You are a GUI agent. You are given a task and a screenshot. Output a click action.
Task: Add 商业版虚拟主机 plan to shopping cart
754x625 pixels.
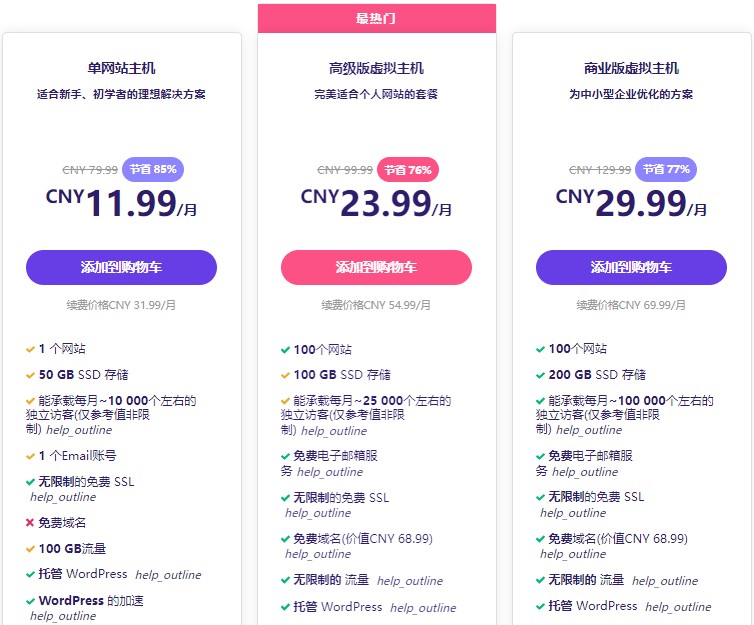pos(631,268)
